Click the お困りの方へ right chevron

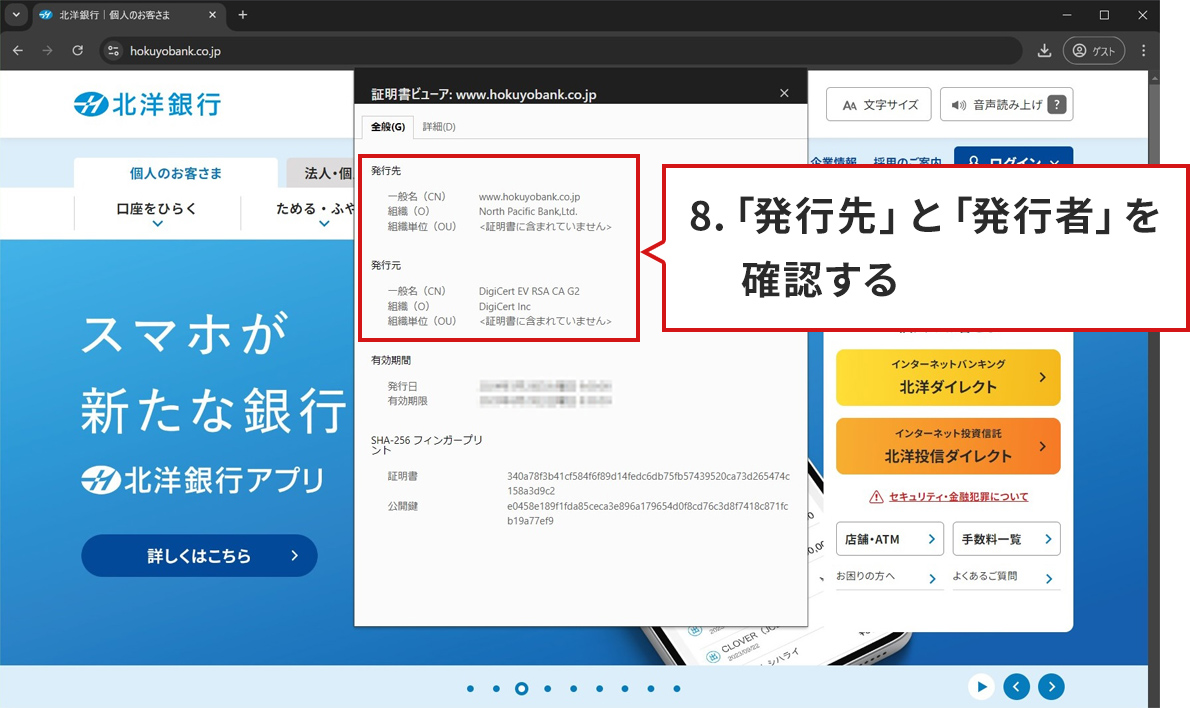[x=933, y=579]
